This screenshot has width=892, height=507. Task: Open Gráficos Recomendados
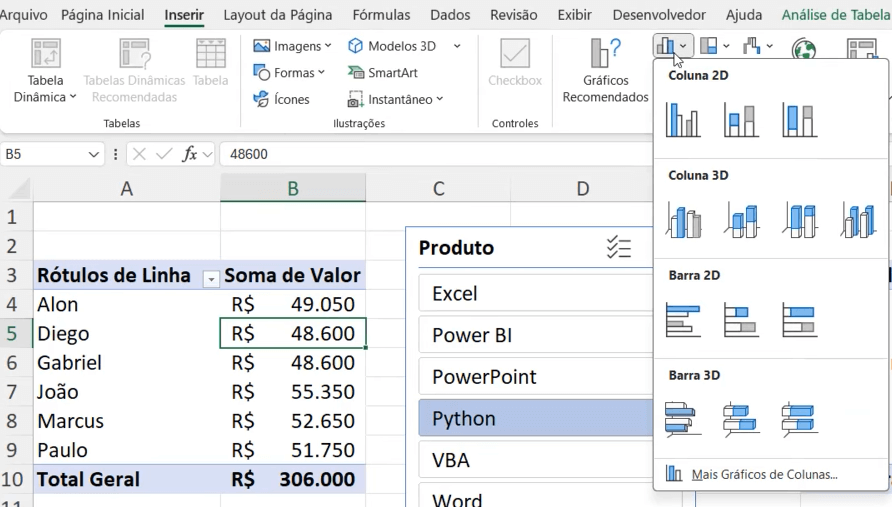(605, 71)
